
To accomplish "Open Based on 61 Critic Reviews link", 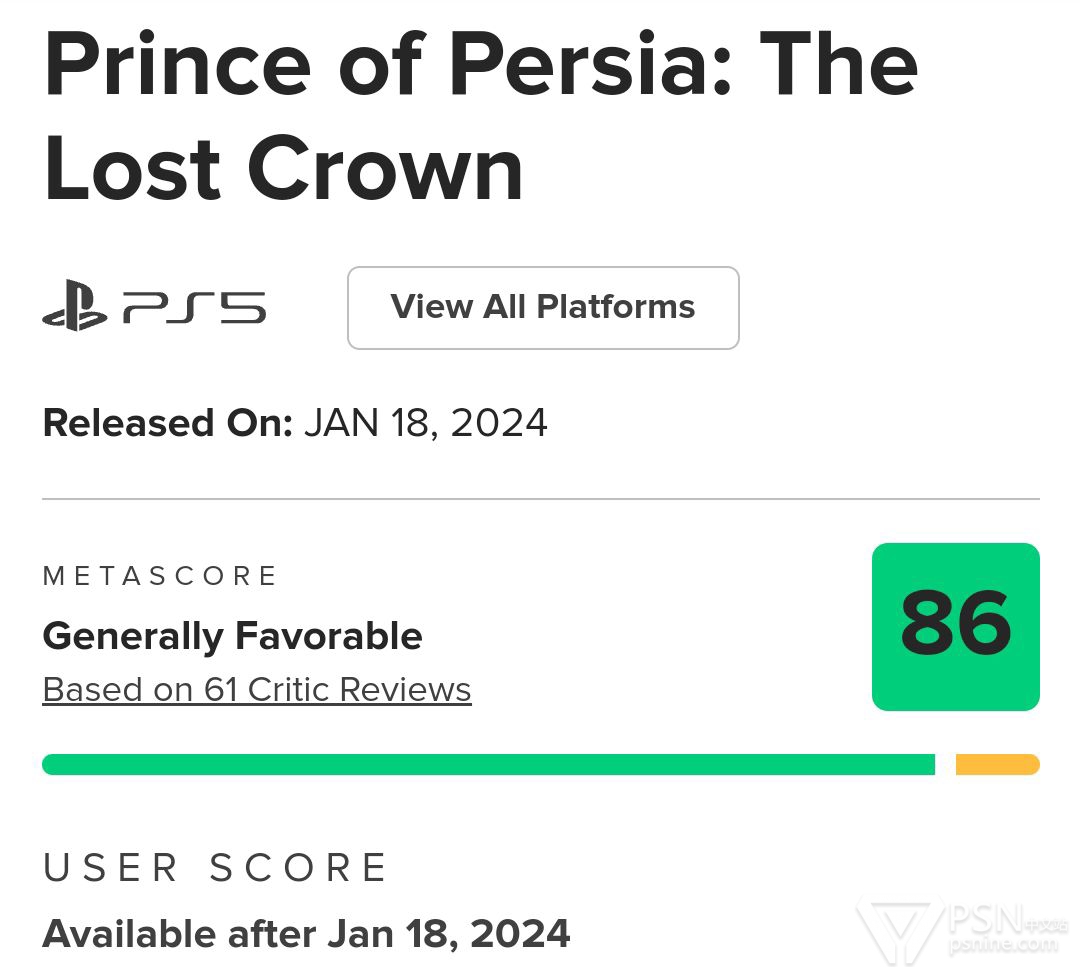I will click(257, 689).
